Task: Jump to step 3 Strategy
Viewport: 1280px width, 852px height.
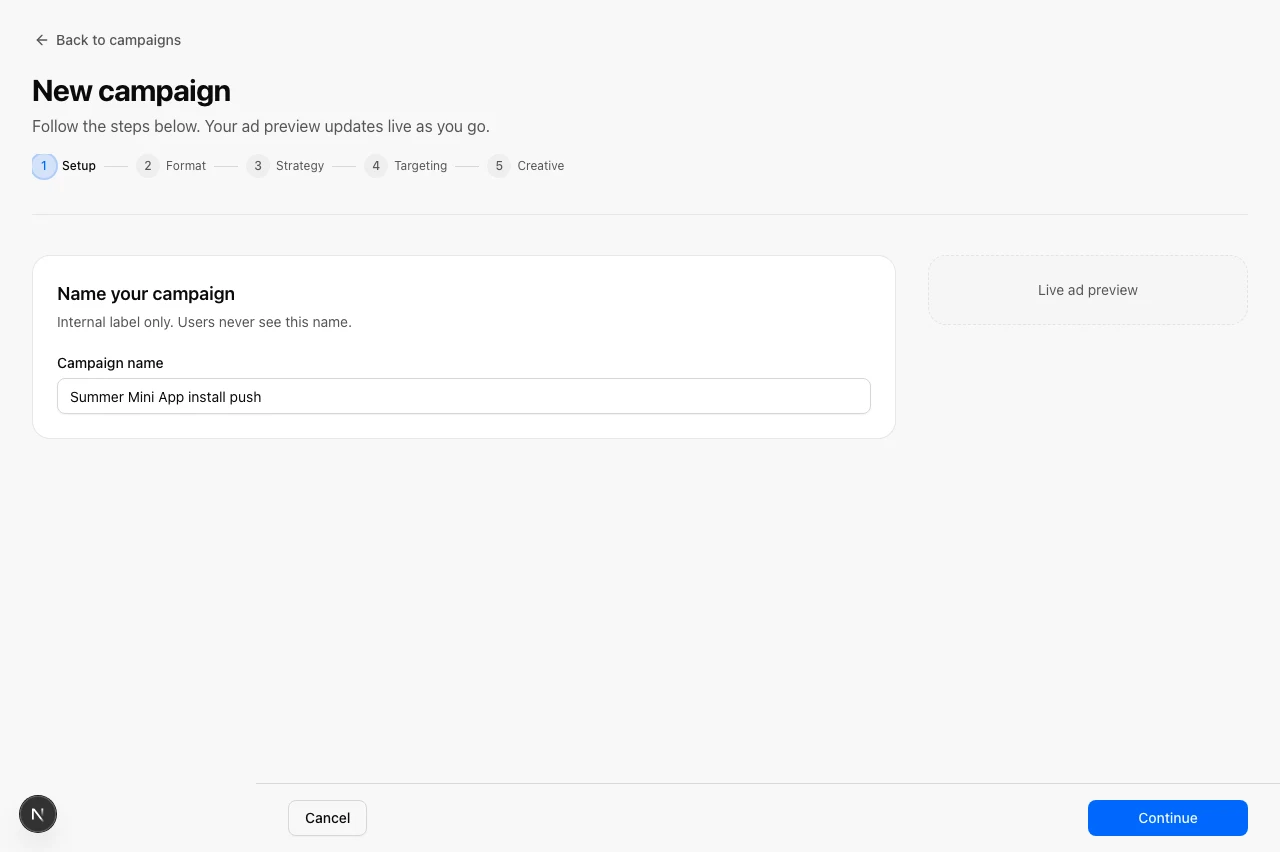Action: tap(285, 166)
